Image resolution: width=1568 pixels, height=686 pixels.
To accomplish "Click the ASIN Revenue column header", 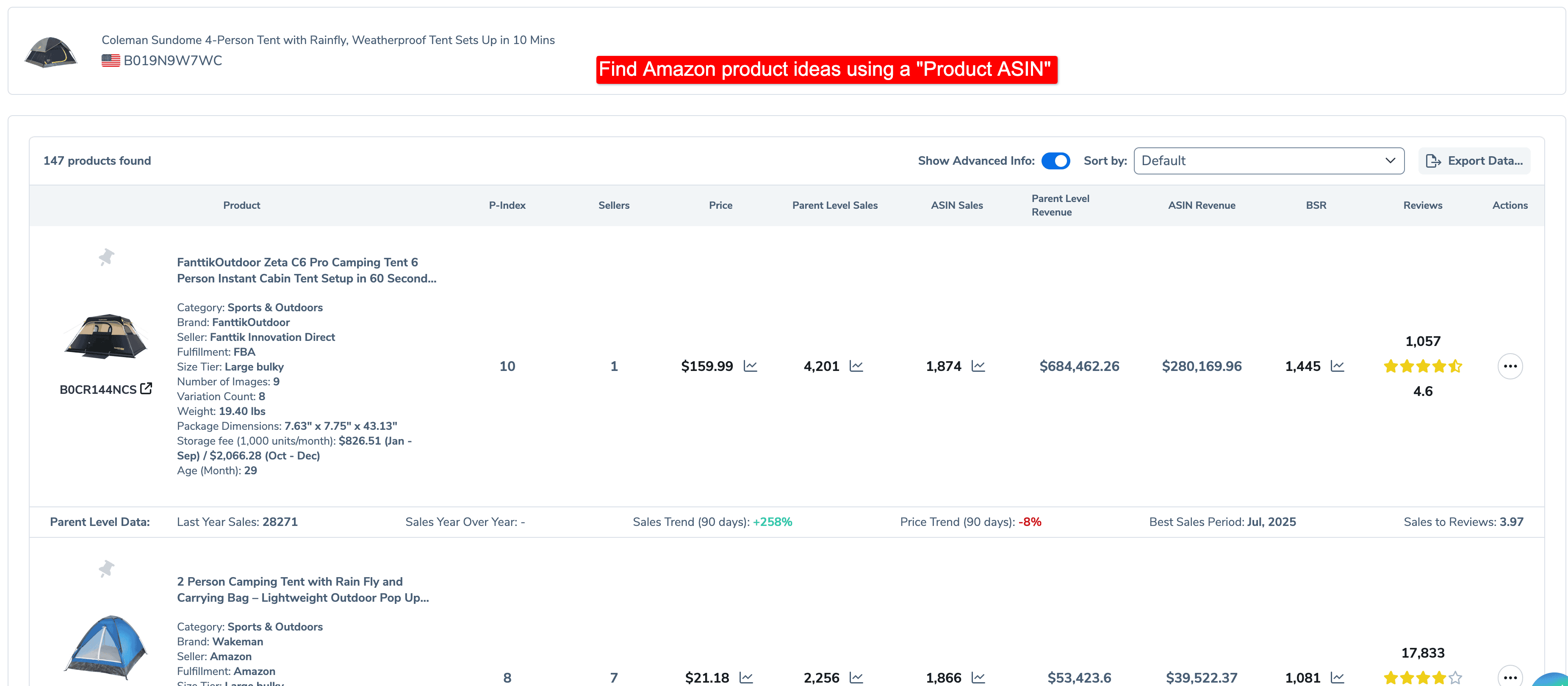I will [1201, 205].
